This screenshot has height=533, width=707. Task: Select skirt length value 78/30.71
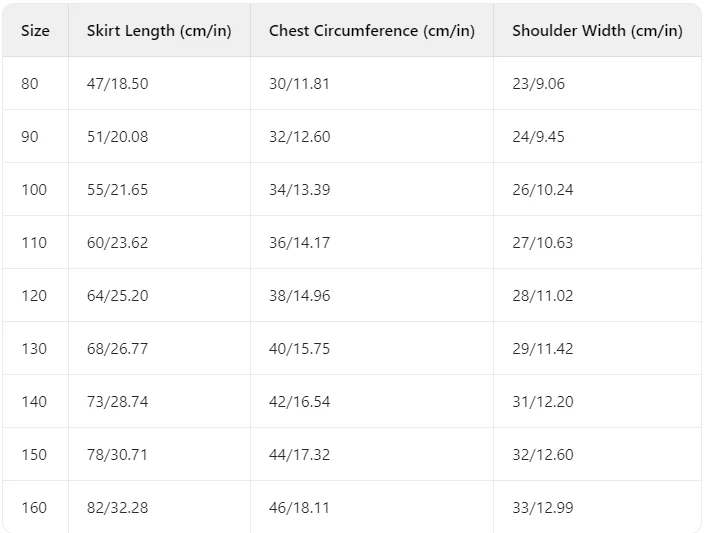point(117,455)
